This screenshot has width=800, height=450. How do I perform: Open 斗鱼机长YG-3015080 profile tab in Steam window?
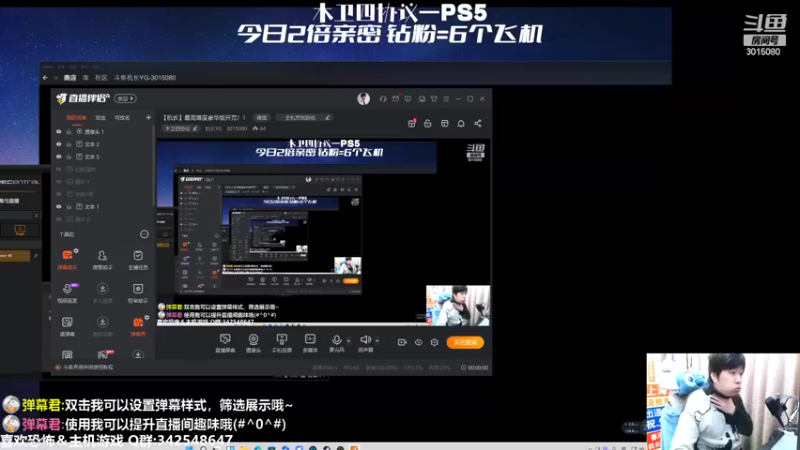pyautogui.click(x=144, y=78)
